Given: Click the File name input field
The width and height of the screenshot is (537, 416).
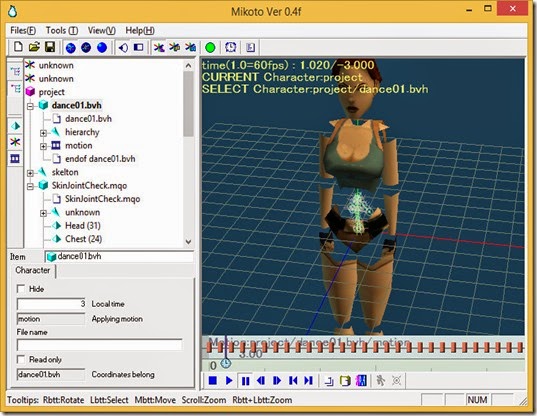Looking at the screenshot, I should [x=99, y=345].
